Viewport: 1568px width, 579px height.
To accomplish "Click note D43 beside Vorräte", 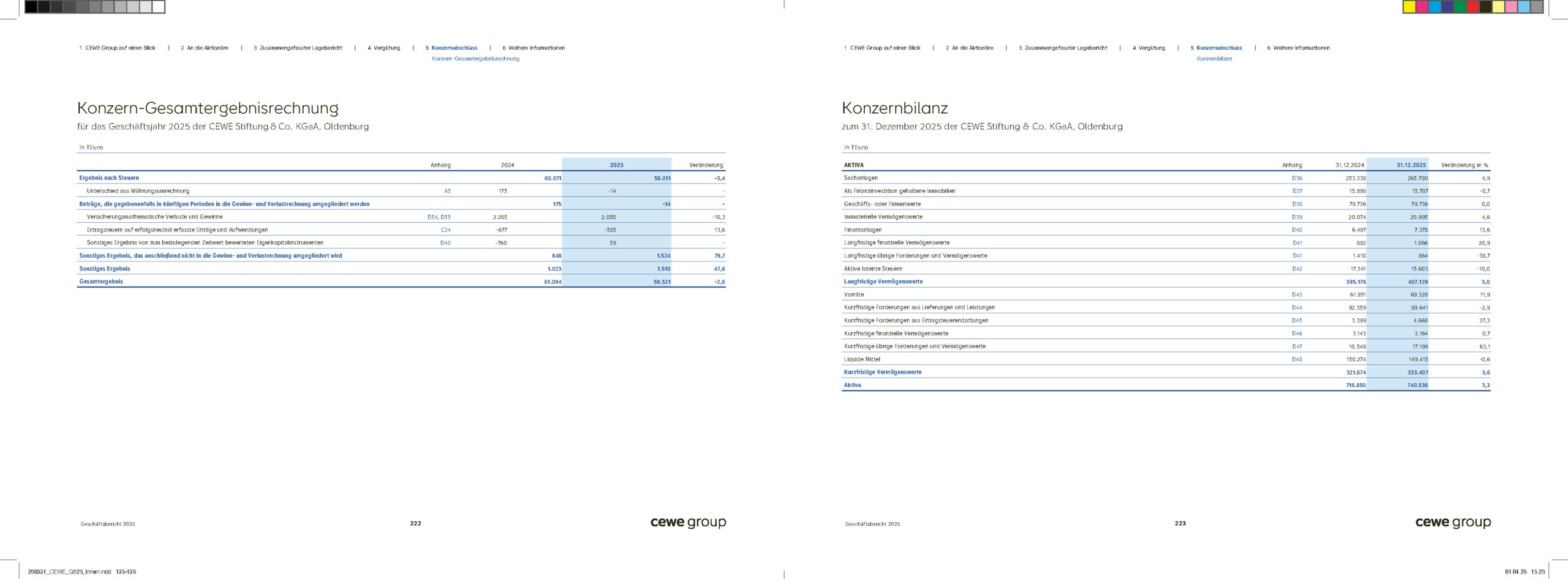I will click(1297, 295).
